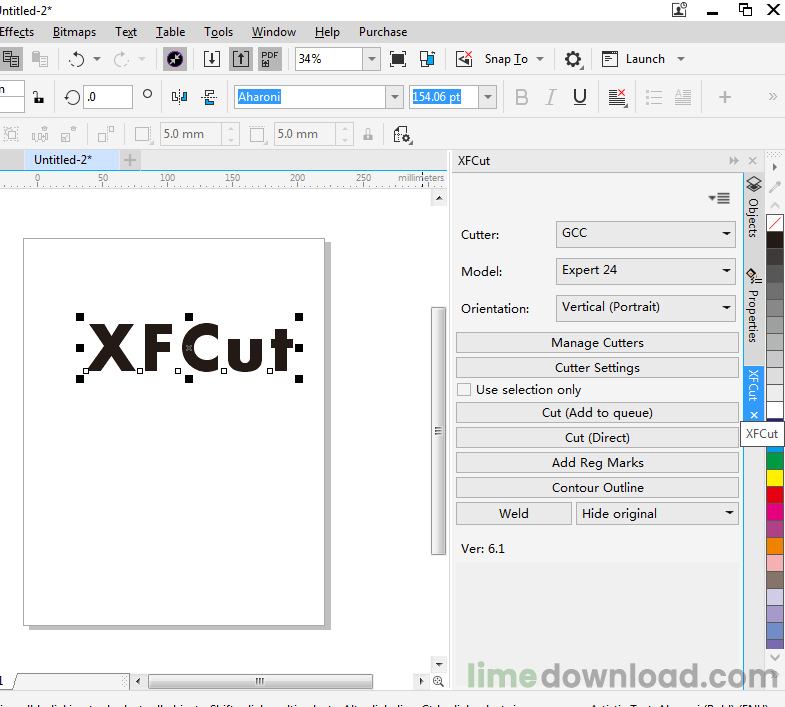The width and height of the screenshot is (785, 707).
Task: Open the XFCut docker flyout menu icon
Action: coord(718,198)
